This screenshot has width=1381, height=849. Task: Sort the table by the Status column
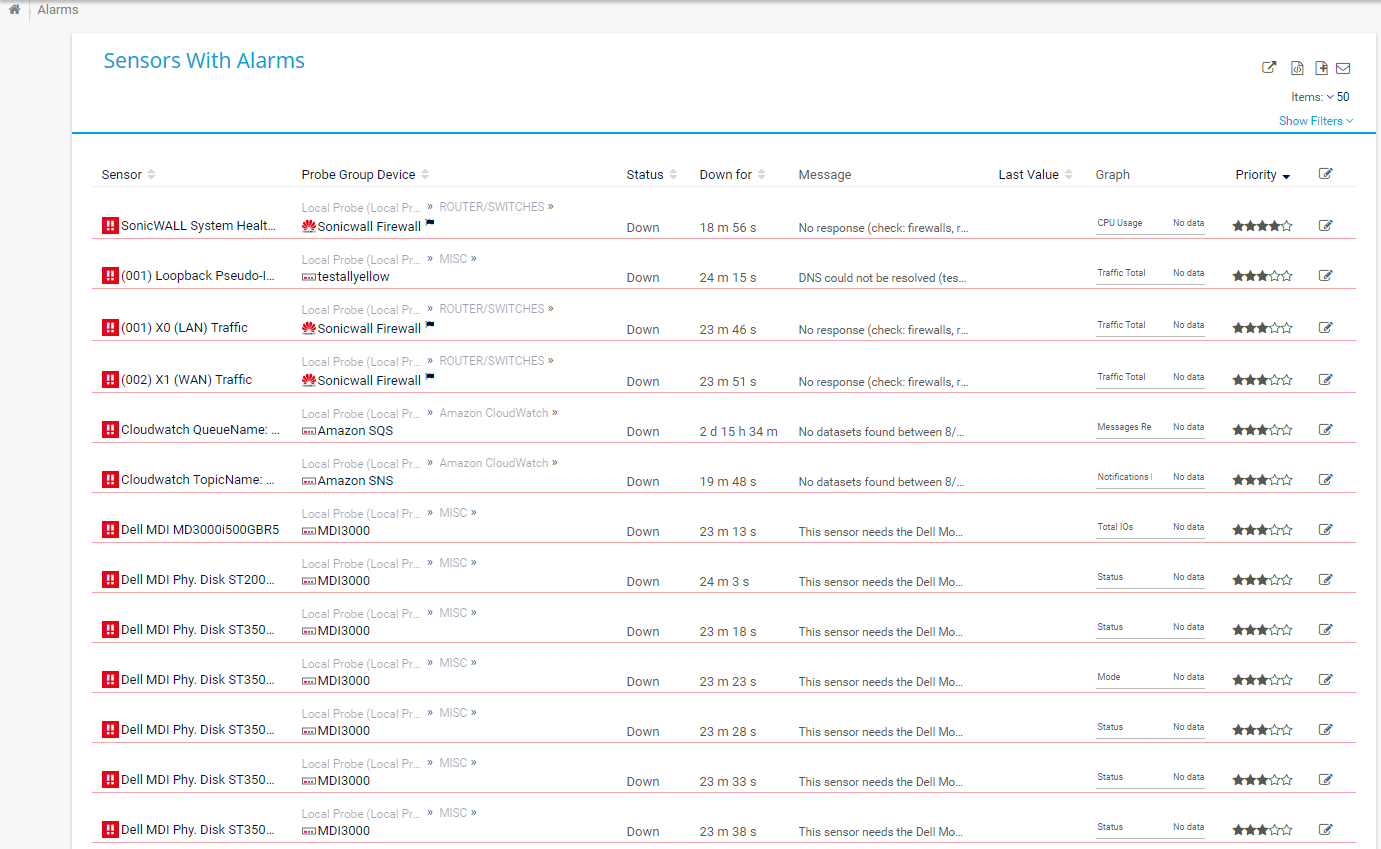point(652,175)
